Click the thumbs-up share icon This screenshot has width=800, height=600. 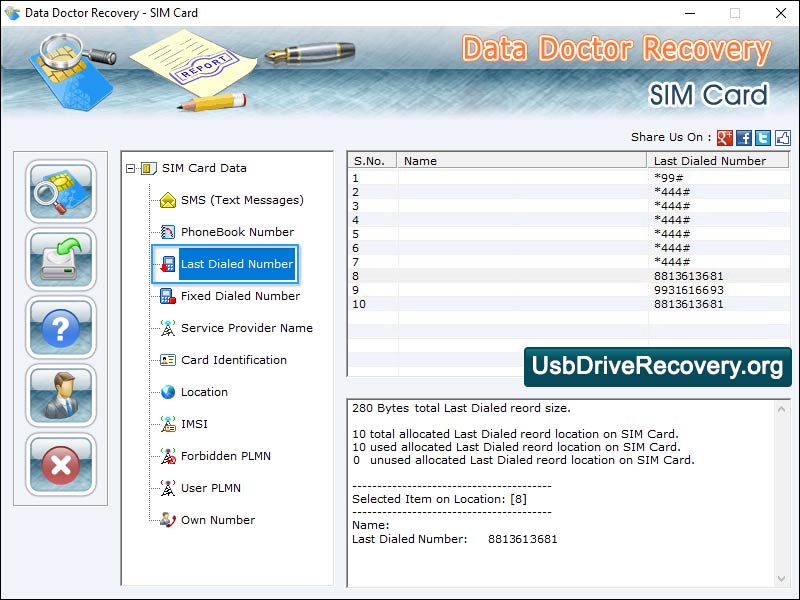(783, 138)
